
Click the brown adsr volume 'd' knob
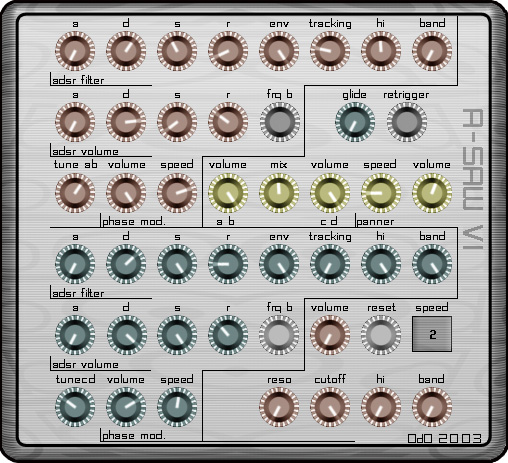tap(126, 122)
